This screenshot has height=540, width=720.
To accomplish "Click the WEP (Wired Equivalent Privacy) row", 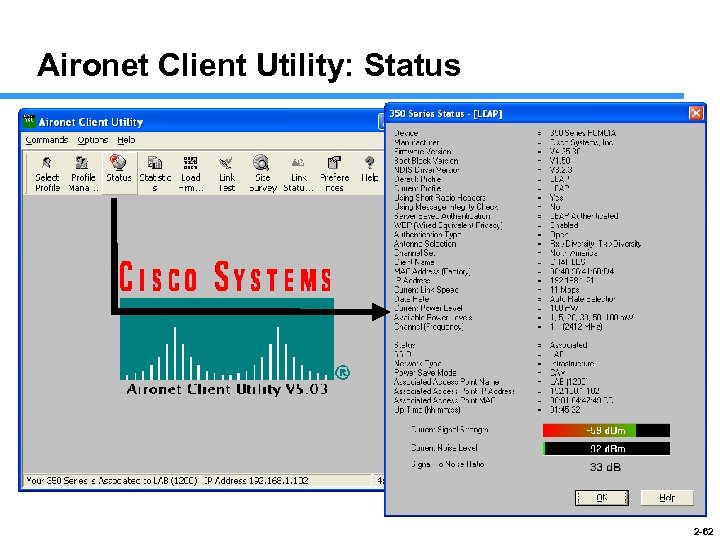I will [x=486, y=225].
